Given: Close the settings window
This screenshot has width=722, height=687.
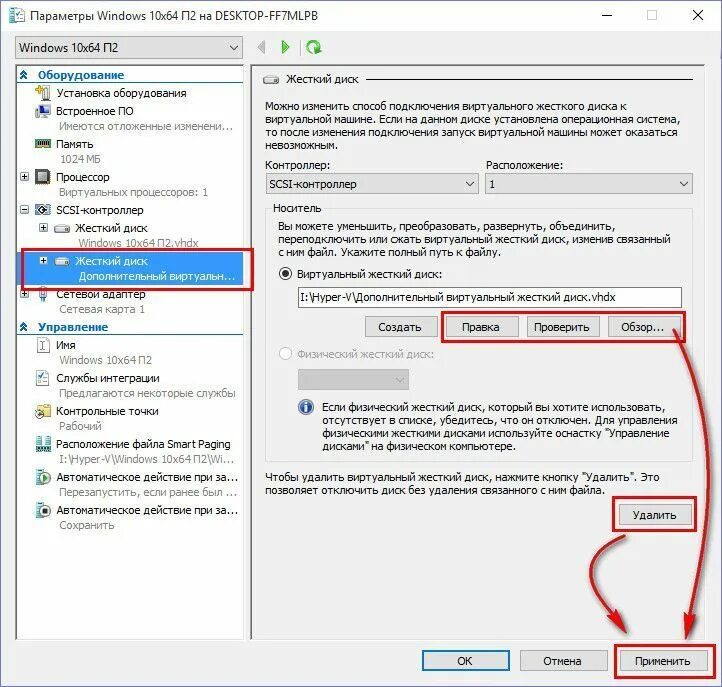Looking at the screenshot, I should [x=698, y=15].
